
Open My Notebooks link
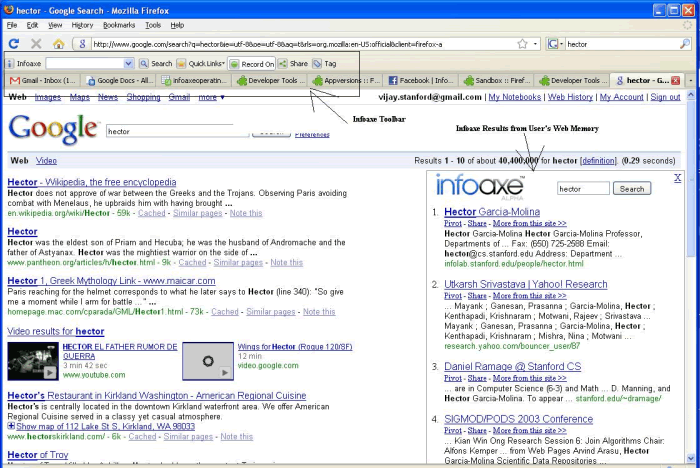pos(514,97)
